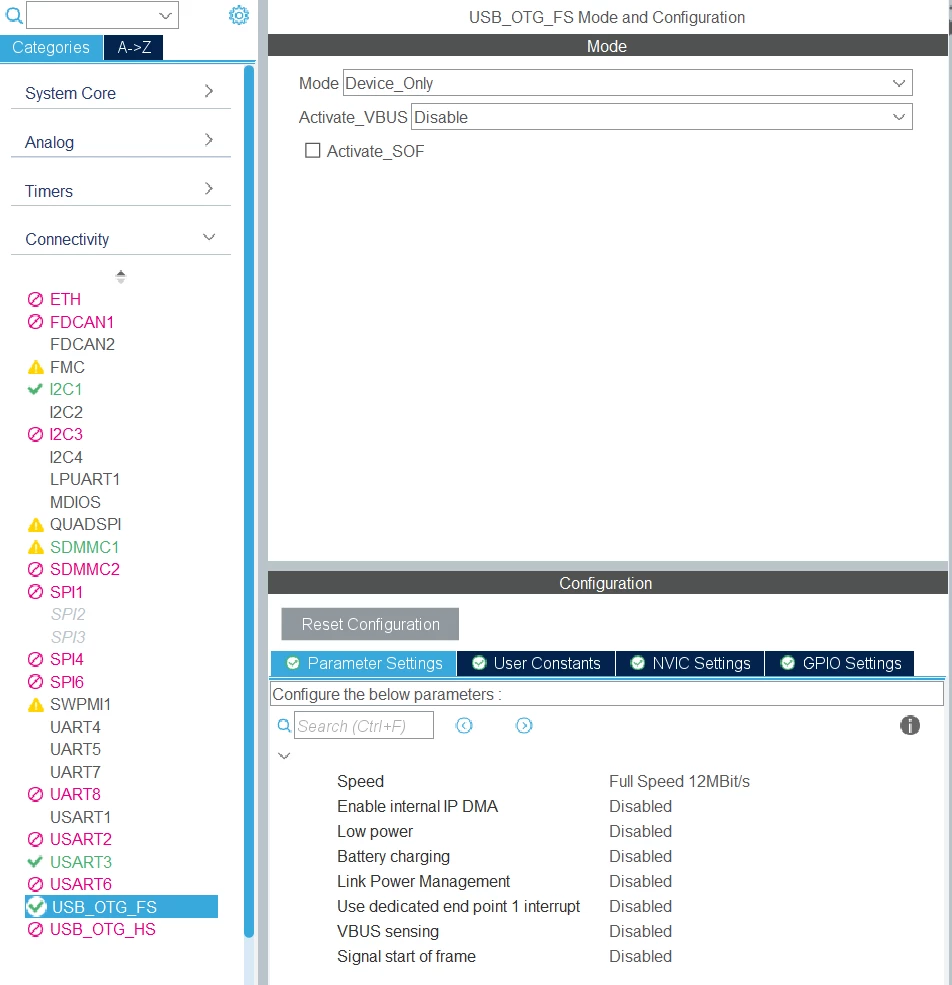Expand the Timers category

coord(121,191)
